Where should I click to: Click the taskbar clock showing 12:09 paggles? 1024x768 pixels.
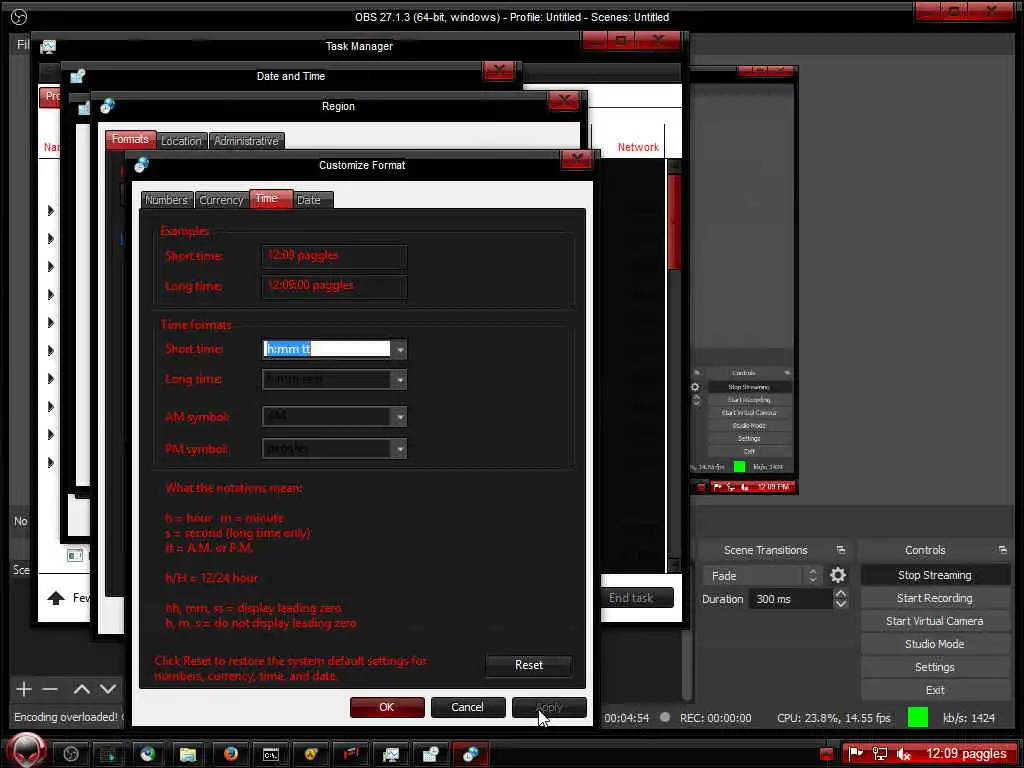[x=967, y=754]
